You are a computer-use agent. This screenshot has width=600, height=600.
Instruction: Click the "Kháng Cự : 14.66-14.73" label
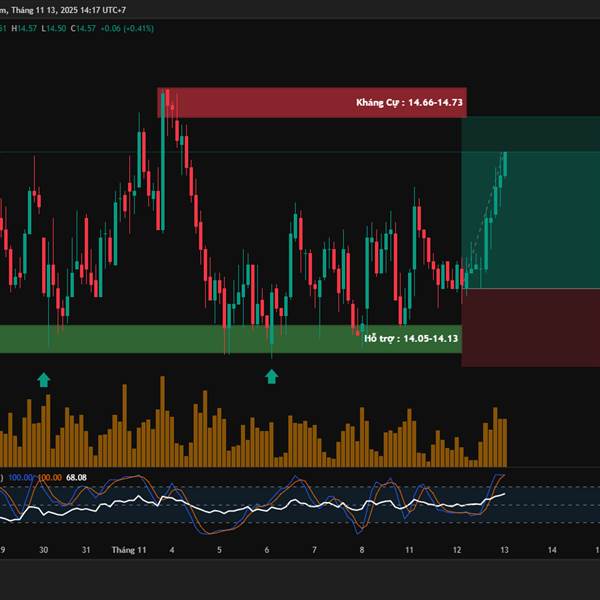(409, 103)
